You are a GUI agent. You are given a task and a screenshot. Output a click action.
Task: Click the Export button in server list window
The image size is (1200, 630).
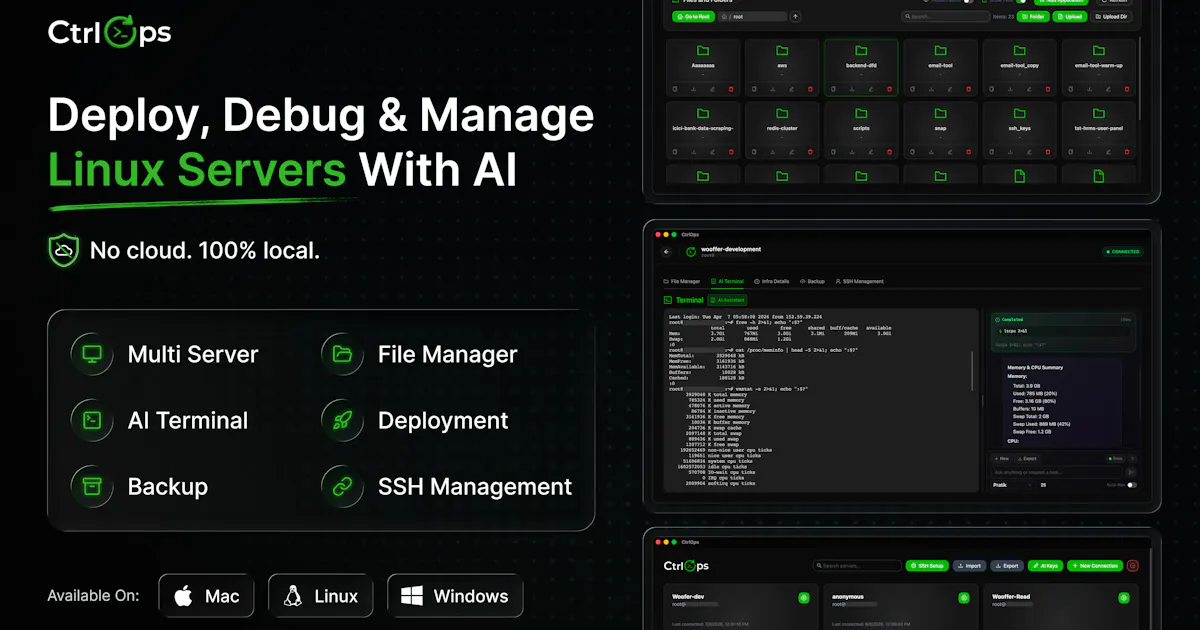pyautogui.click(x=1007, y=566)
